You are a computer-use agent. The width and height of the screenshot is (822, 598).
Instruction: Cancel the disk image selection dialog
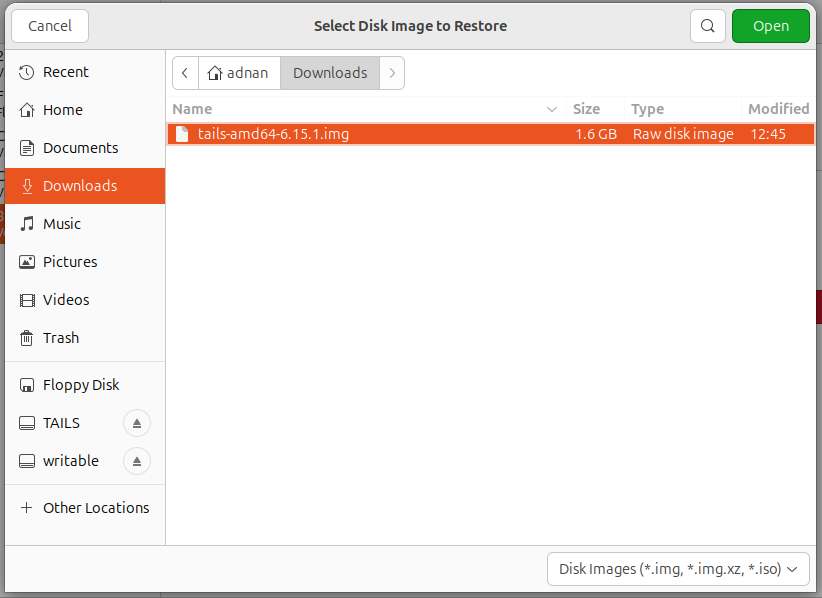(x=50, y=26)
